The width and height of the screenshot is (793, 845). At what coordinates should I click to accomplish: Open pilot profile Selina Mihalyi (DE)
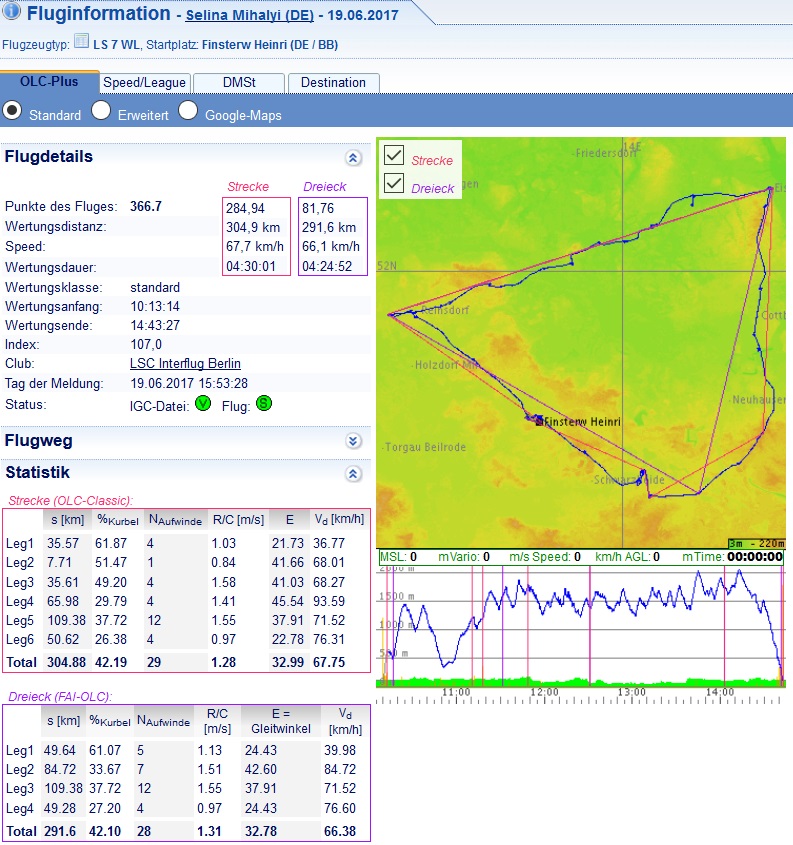pyautogui.click(x=250, y=17)
